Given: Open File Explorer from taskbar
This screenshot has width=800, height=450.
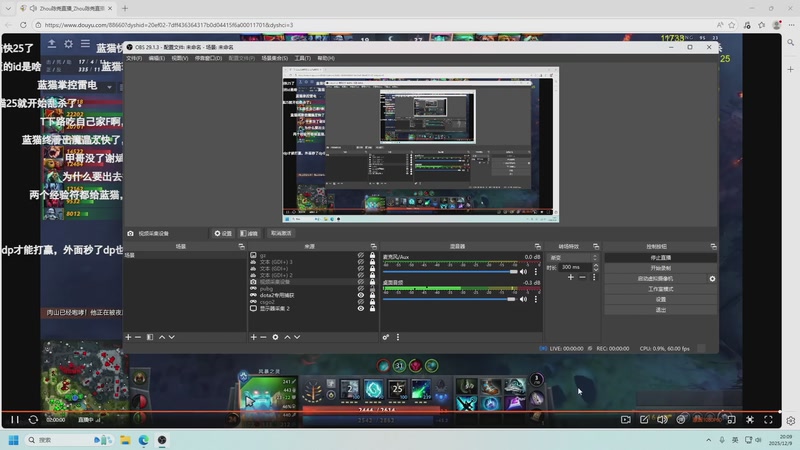Looking at the screenshot, I should [x=126, y=440].
